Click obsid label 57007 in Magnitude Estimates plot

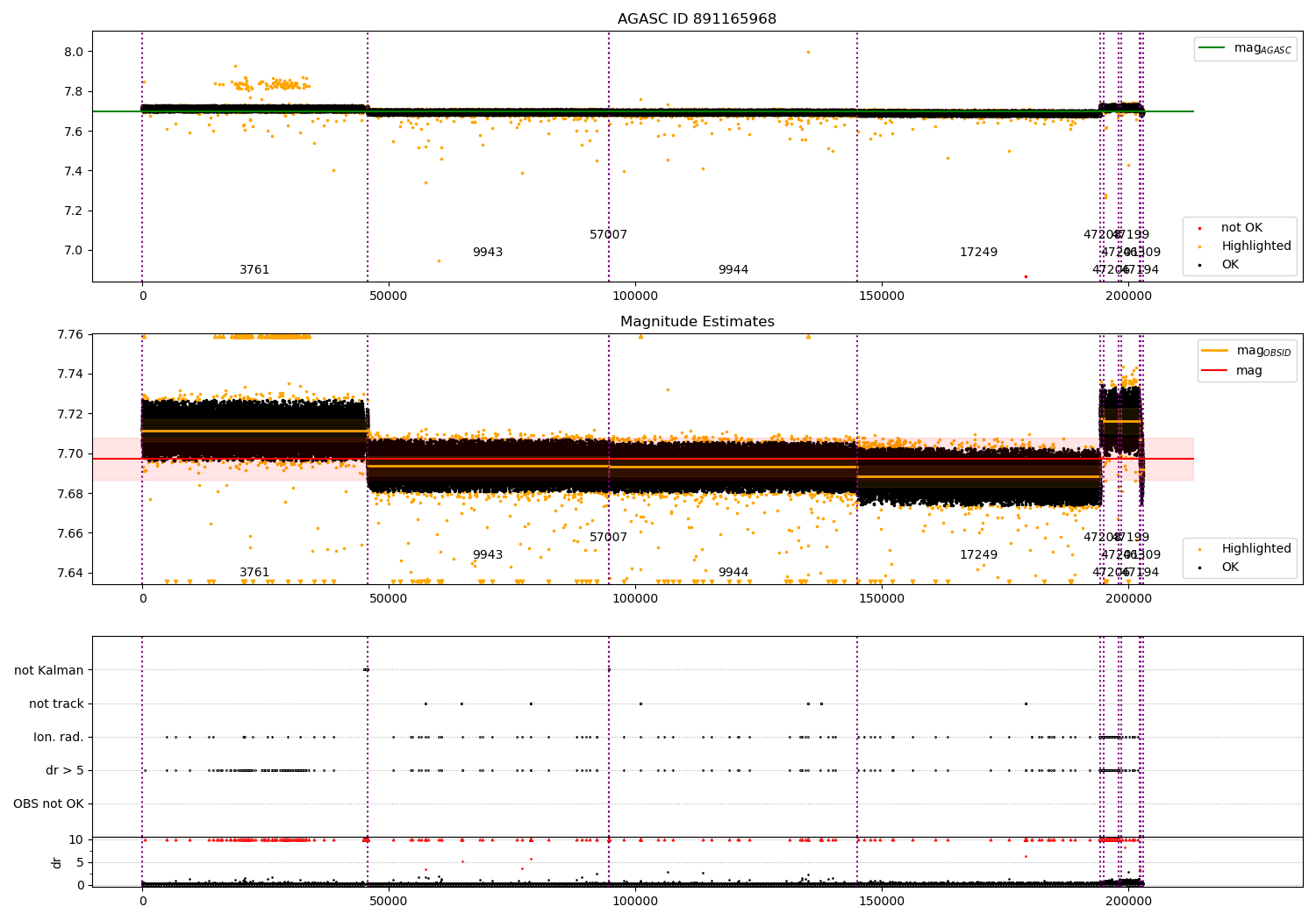[608, 538]
